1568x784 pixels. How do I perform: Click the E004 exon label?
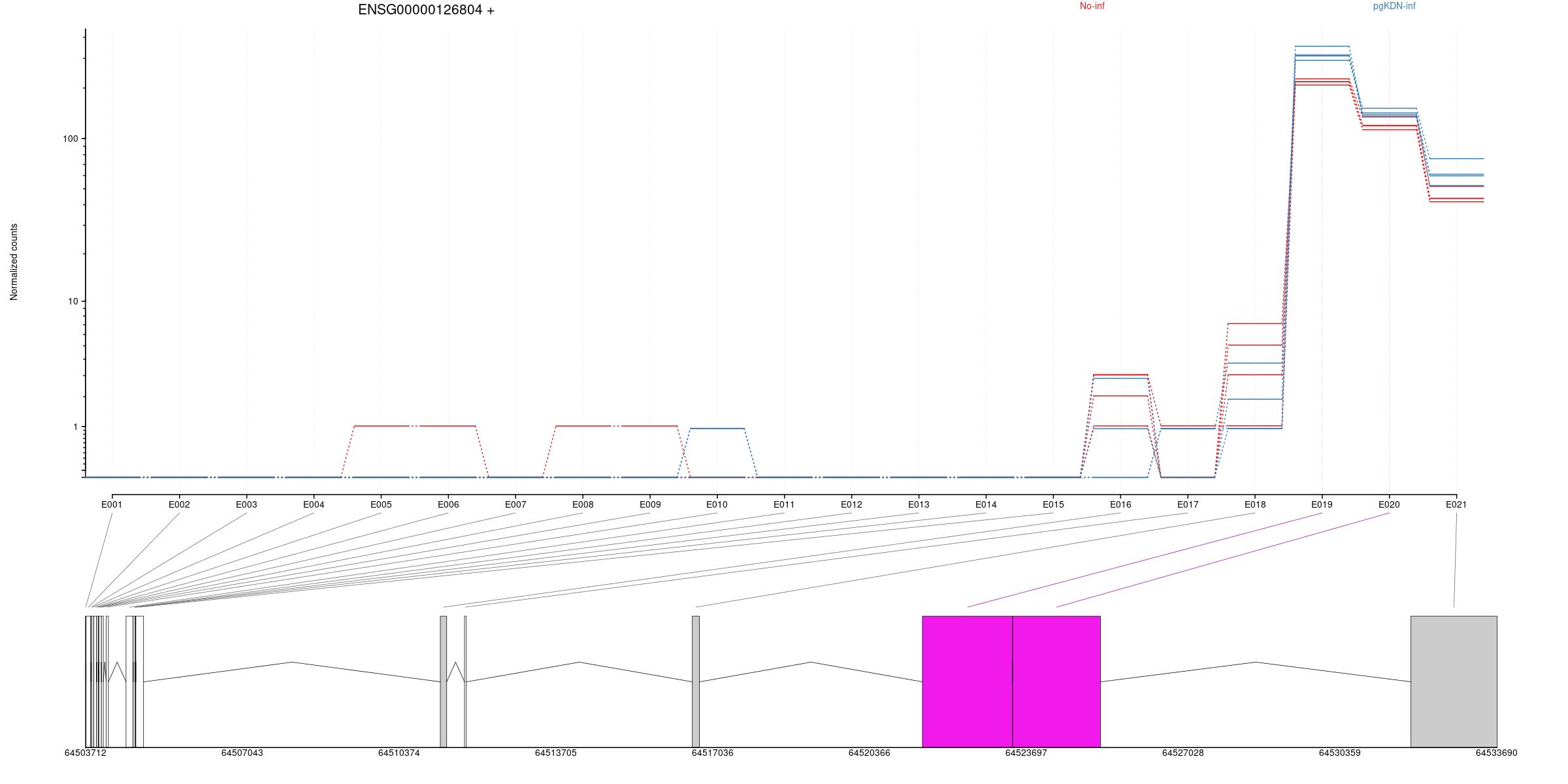(314, 504)
